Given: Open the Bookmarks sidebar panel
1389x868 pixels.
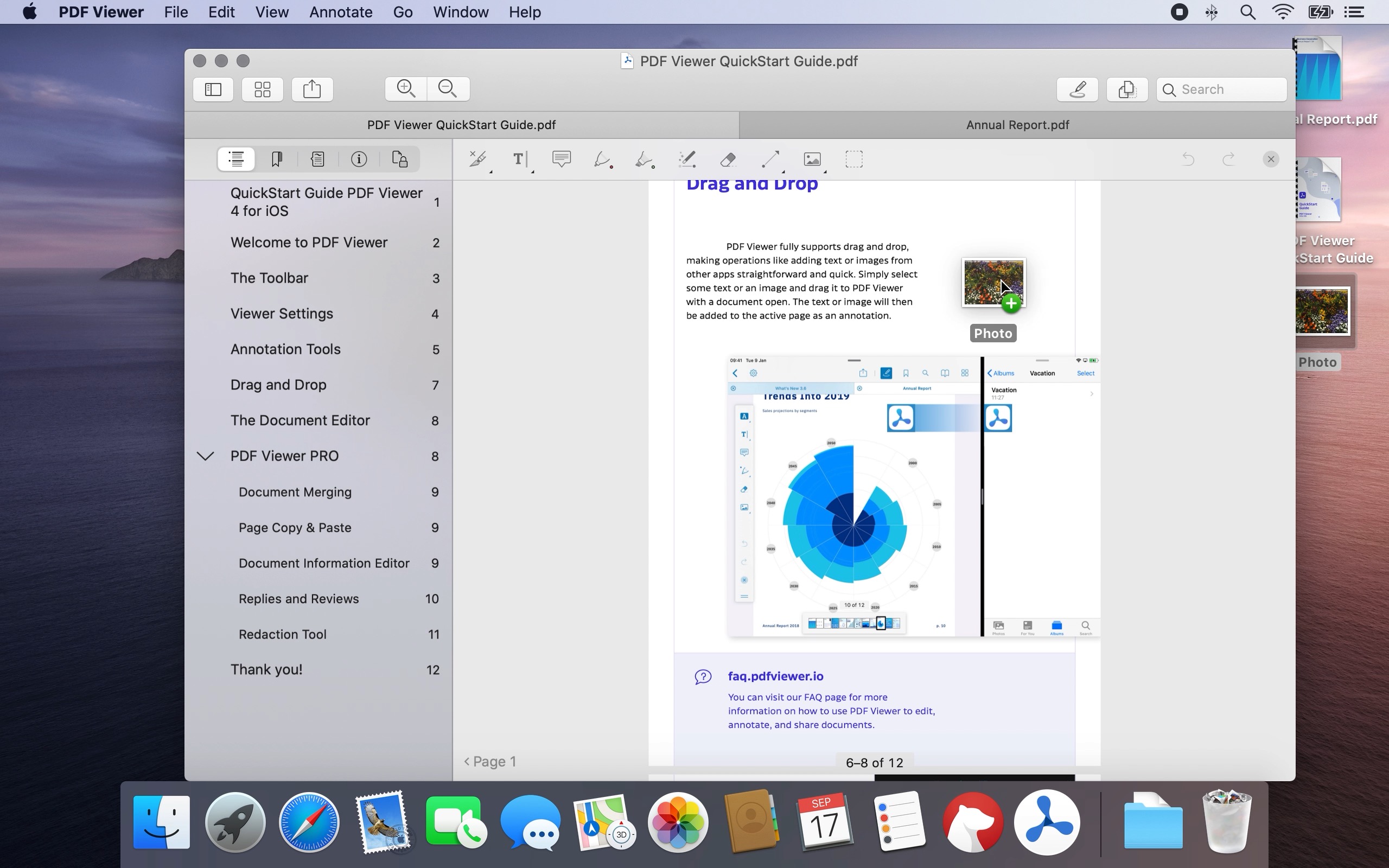Looking at the screenshot, I should click(x=277, y=158).
